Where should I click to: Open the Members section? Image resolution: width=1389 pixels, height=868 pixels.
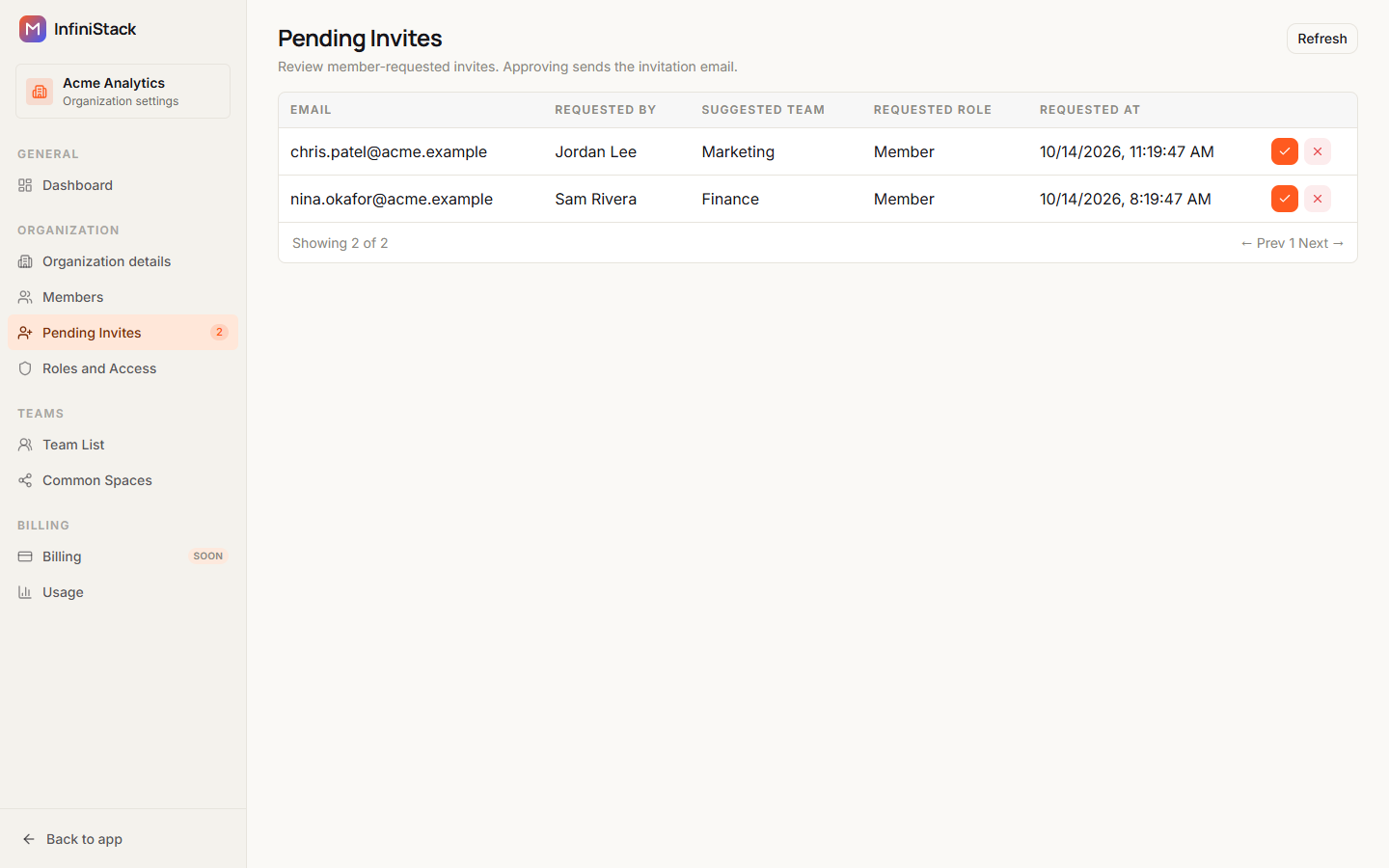click(x=123, y=297)
